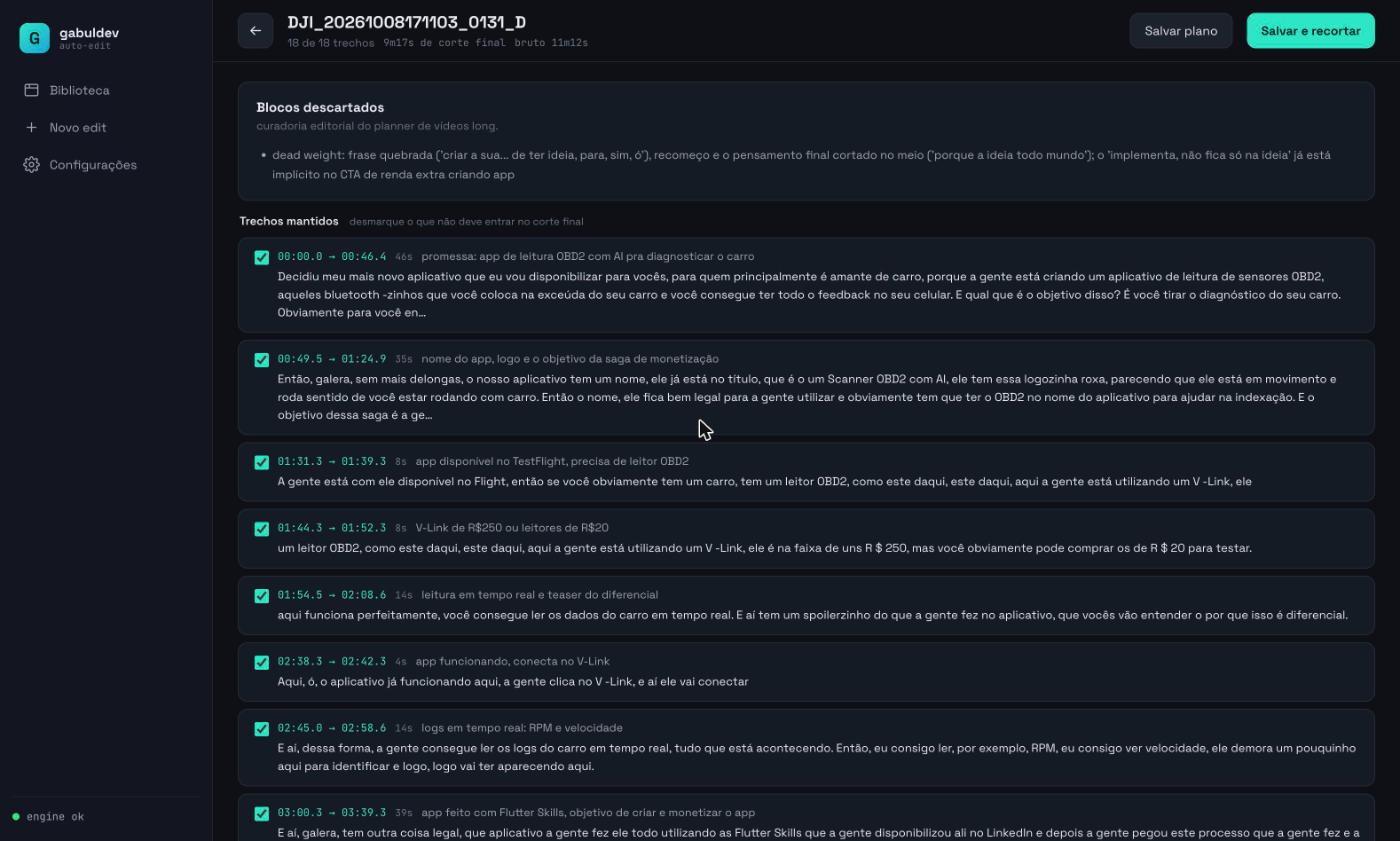Click the timestamp 00:49.5 → 01:24.9
Image resolution: width=1400 pixels, height=841 pixels.
click(x=332, y=359)
